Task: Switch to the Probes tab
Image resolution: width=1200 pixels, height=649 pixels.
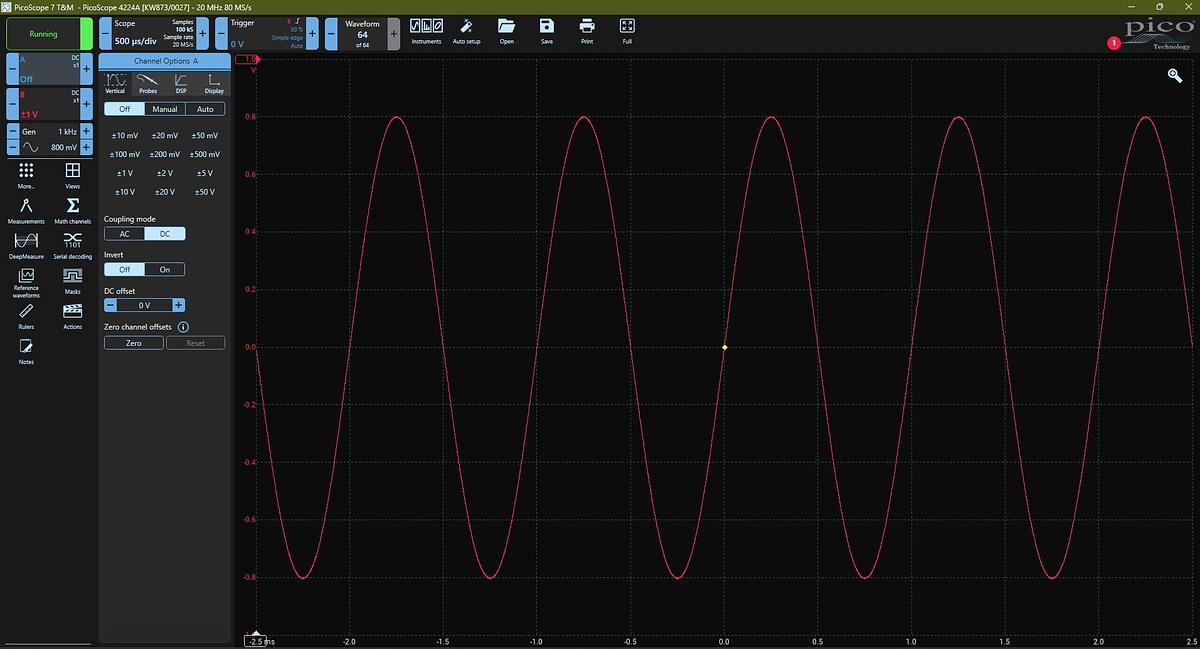Action: (148, 82)
